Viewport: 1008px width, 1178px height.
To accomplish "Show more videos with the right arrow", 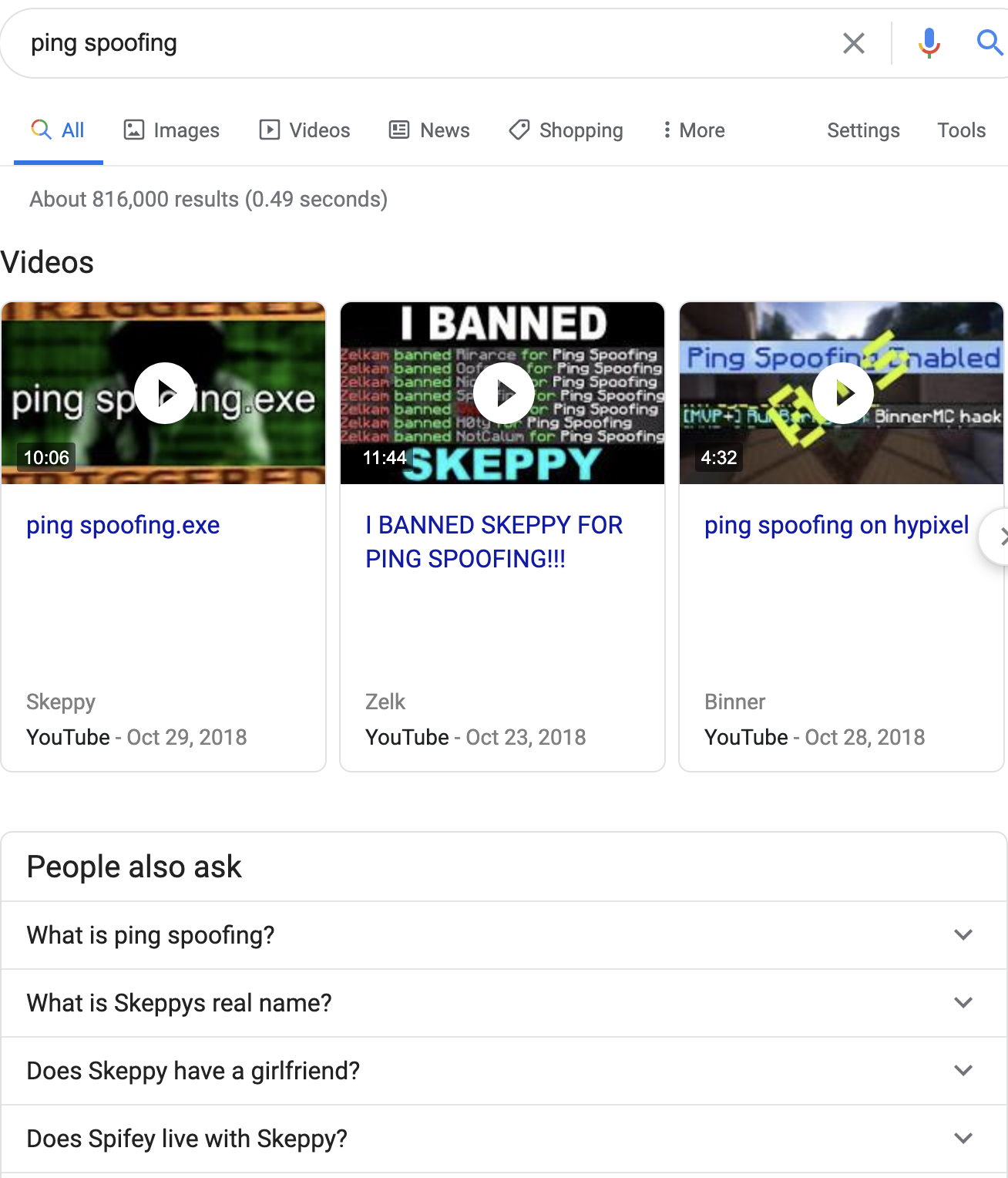I will point(1003,537).
